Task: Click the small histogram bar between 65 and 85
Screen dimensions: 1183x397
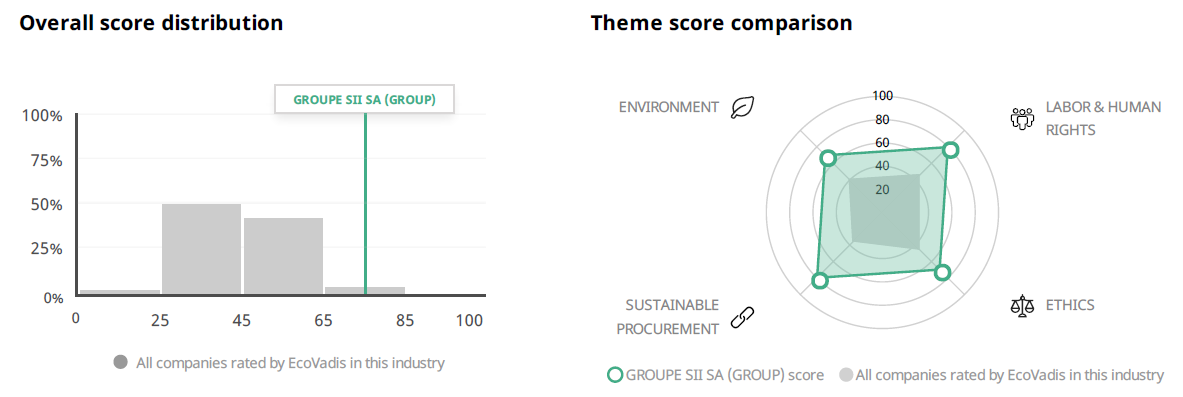Action: pos(365,291)
